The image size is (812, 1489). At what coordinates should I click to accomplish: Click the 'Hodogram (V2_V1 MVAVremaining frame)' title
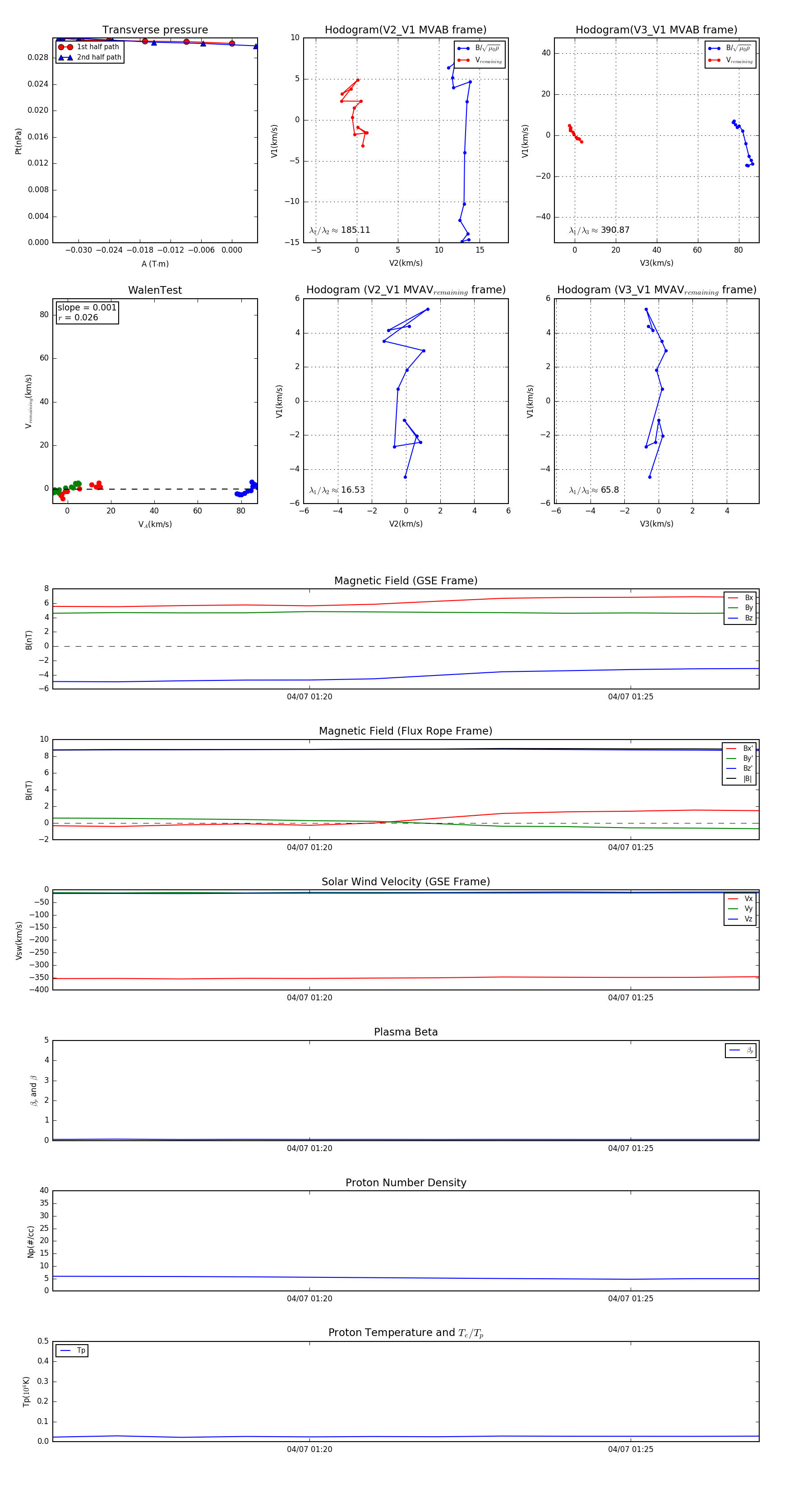tap(406, 290)
